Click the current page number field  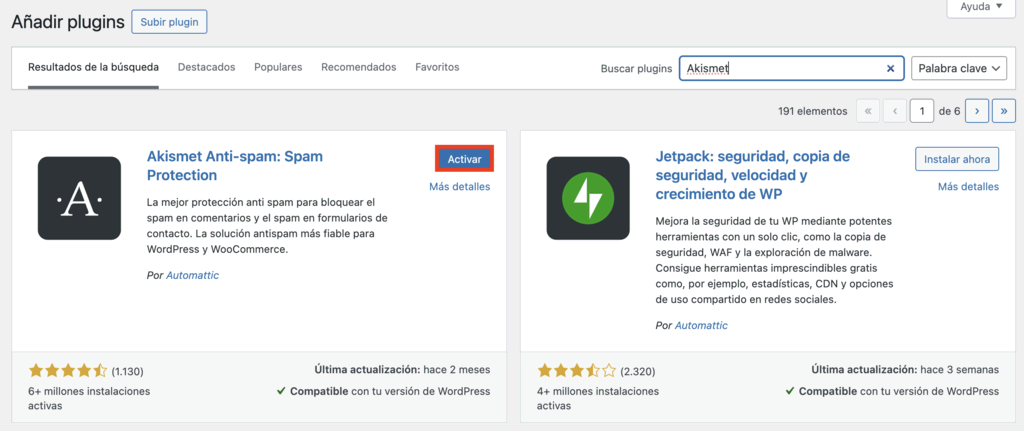tap(922, 111)
